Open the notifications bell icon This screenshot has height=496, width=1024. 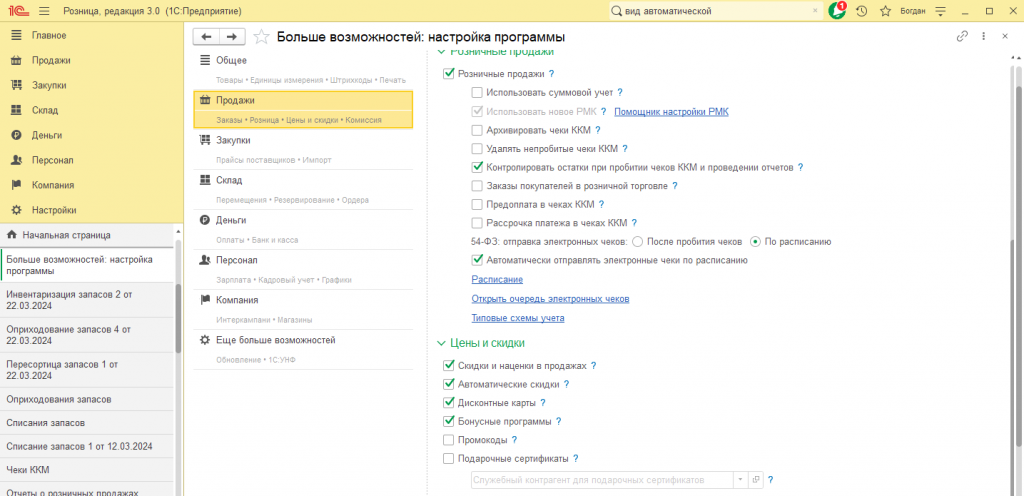pos(837,11)
